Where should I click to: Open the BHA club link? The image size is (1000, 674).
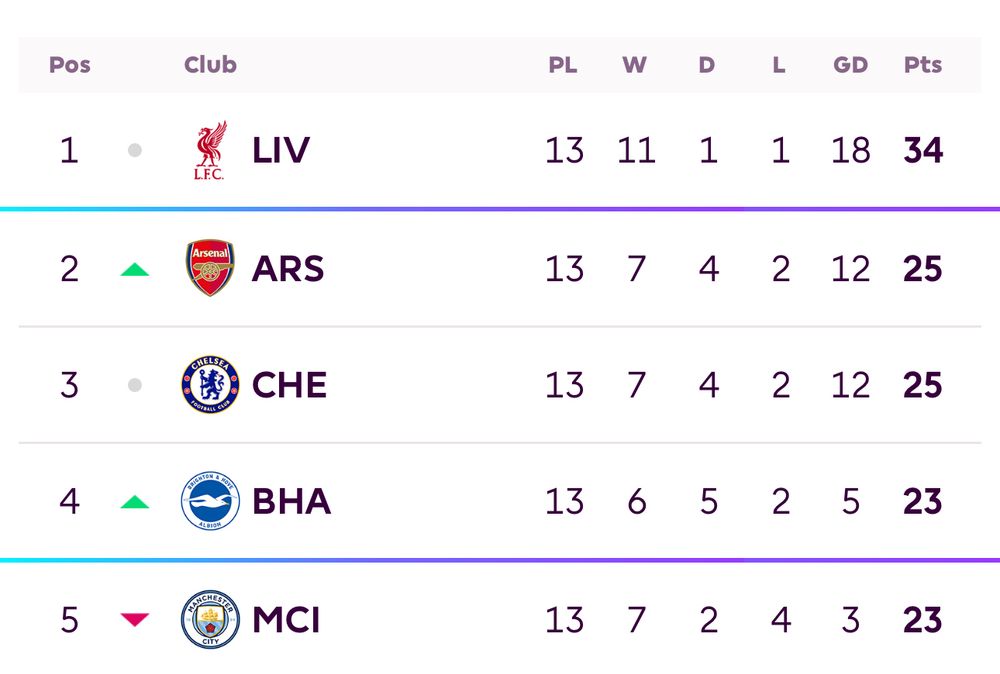(291, 502)
